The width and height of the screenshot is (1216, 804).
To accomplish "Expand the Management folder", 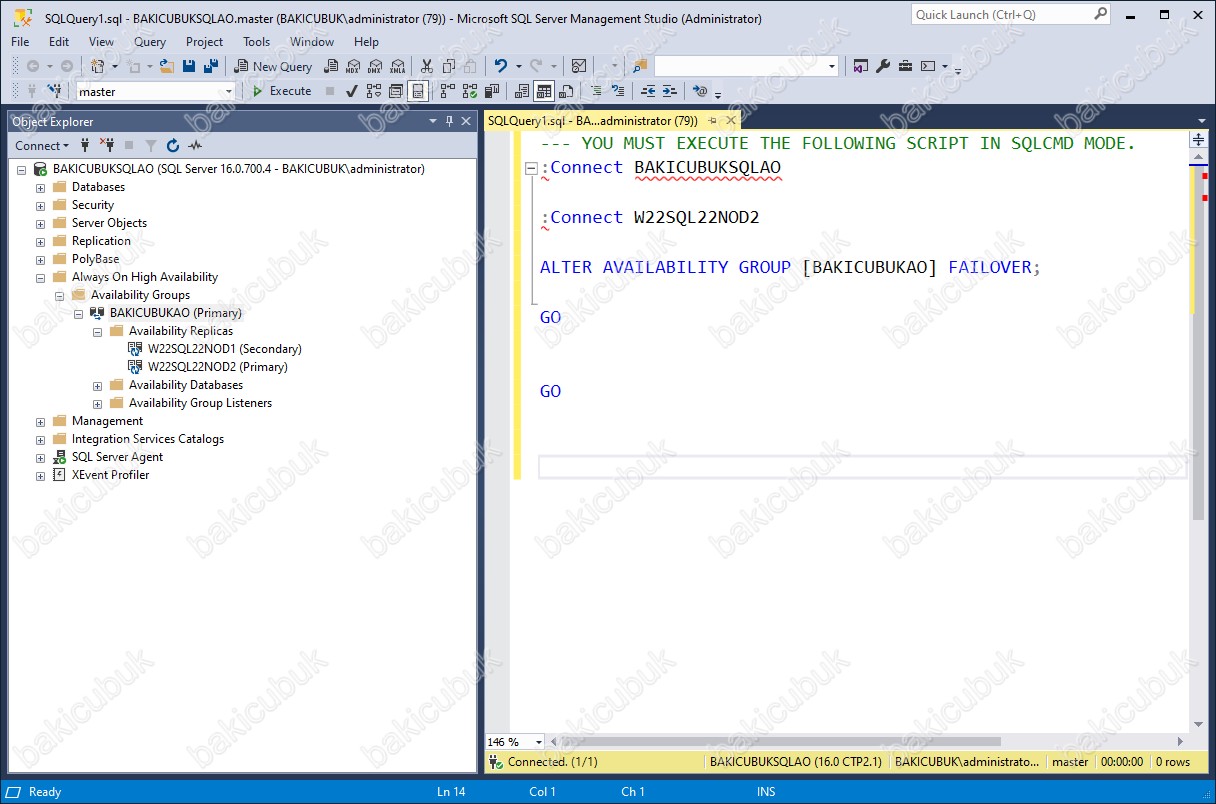I will pos(41,422).
